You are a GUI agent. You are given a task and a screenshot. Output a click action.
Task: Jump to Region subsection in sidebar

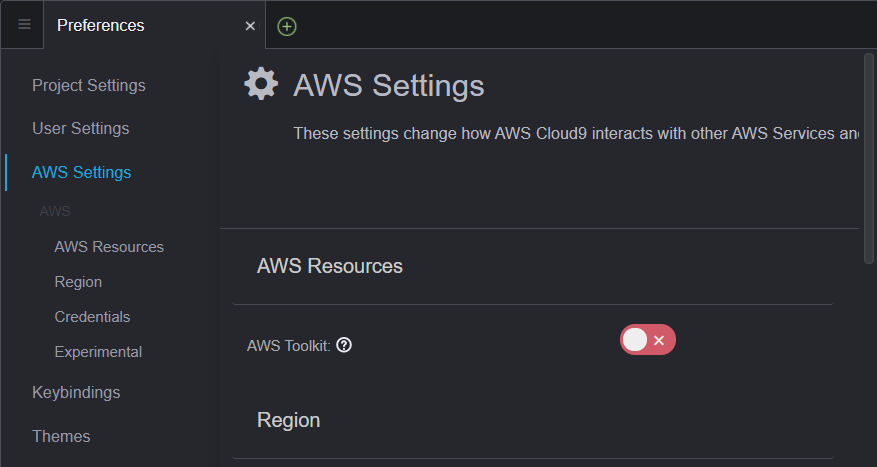(78, 282)
